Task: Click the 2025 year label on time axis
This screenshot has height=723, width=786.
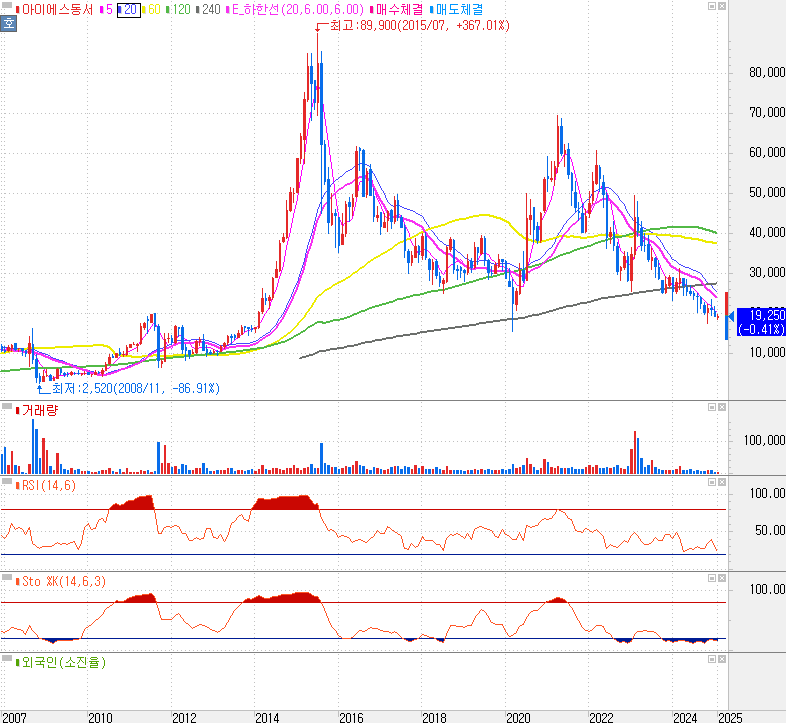Action: (x=730, y=717)
